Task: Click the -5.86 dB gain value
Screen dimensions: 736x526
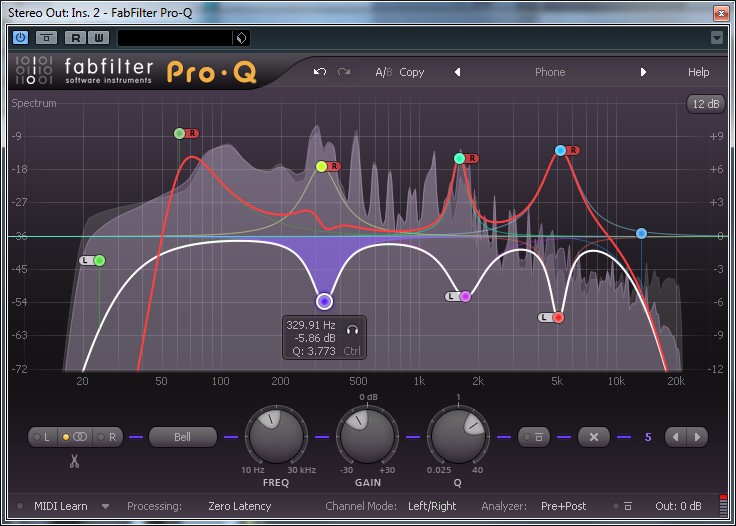Action: [x=314, y=338]
